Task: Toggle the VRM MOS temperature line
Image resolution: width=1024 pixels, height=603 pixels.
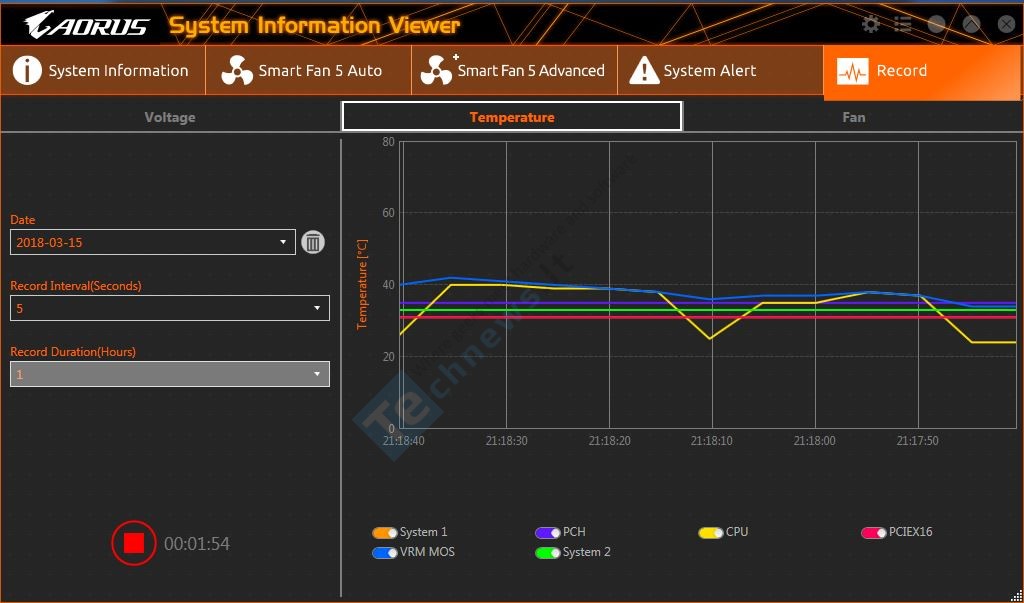Action: coord(385,553)
